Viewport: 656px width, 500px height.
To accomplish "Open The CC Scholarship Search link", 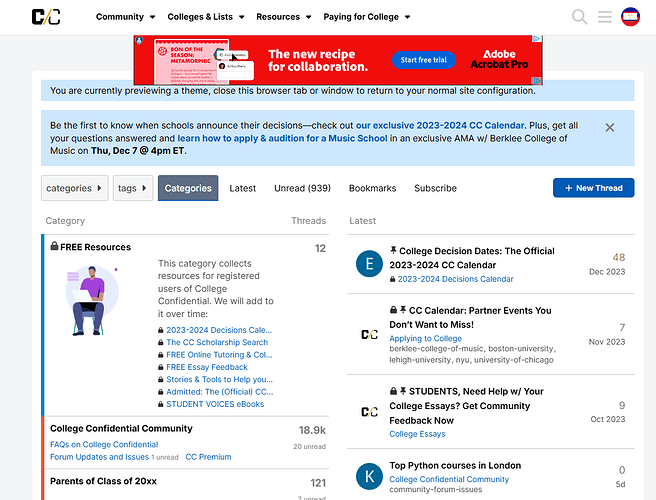I will 217,342.
